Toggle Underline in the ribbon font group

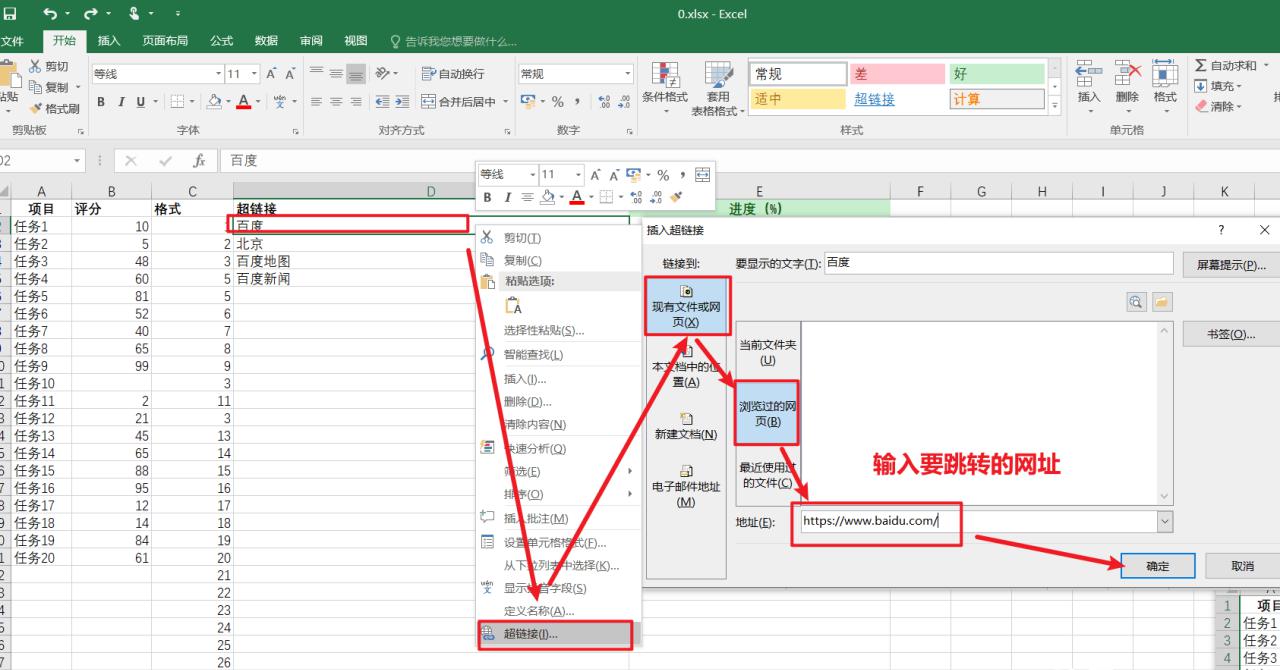[x=140, y=101]
